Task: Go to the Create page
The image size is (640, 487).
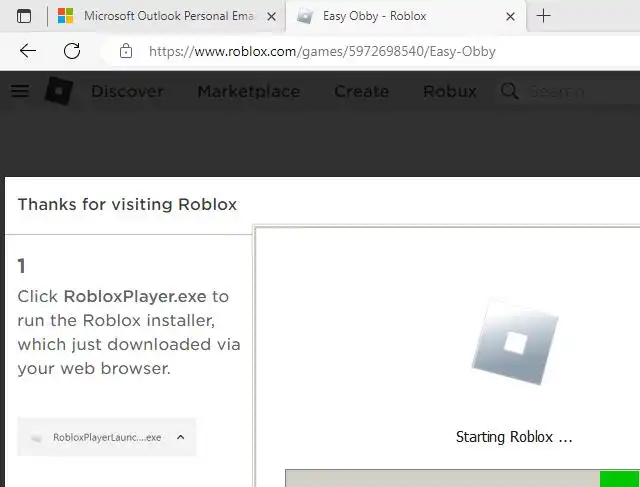Action: pyautogui.click(x=361, y=91)
